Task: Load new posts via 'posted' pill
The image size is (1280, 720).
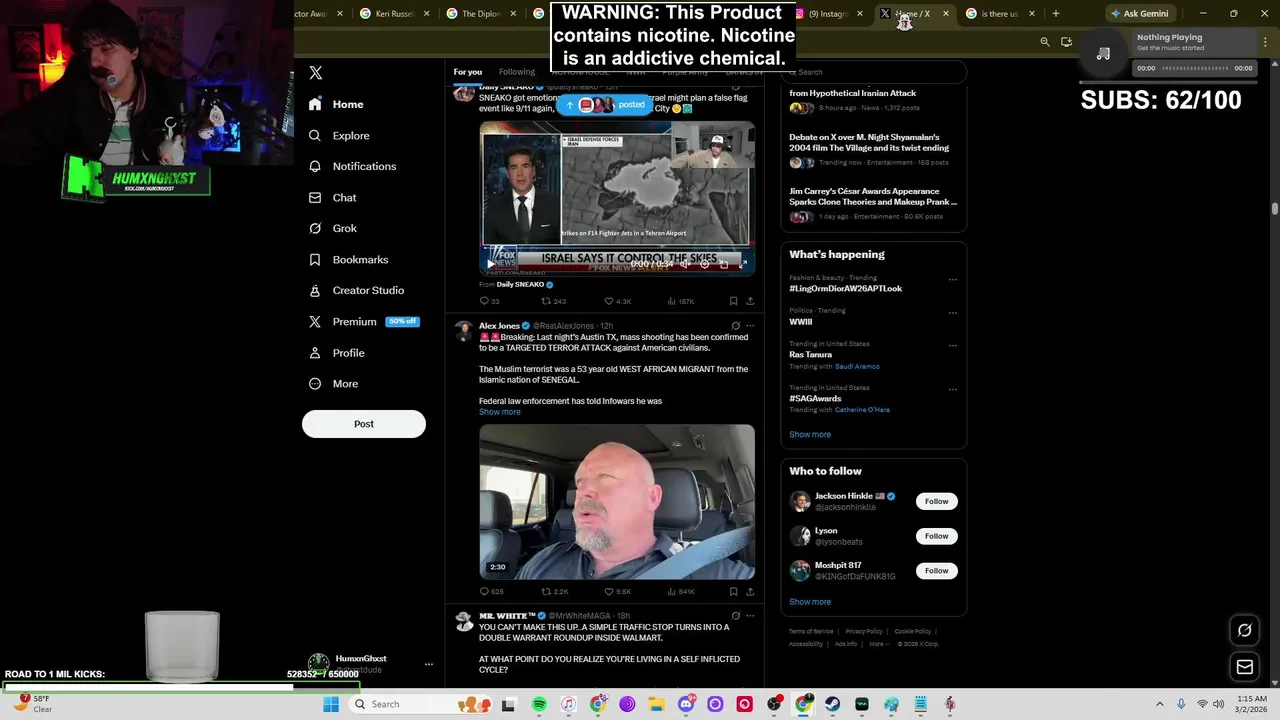Action: 604,105
